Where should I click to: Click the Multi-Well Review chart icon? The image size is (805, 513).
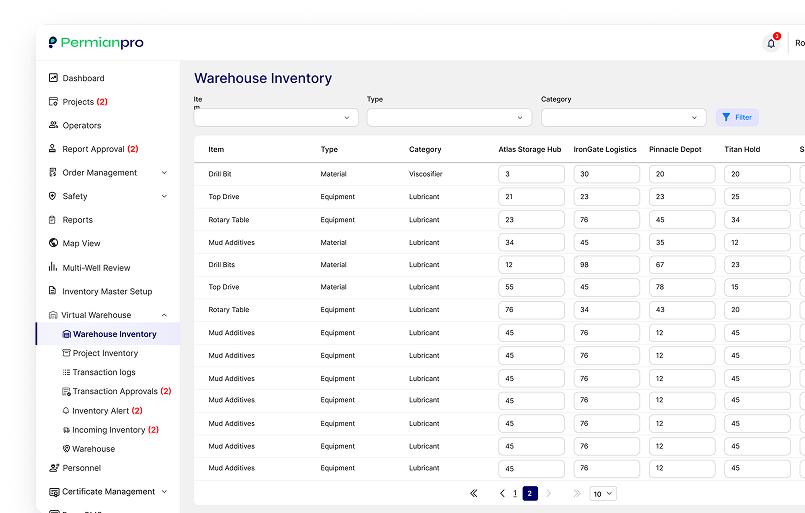(53, 267)
